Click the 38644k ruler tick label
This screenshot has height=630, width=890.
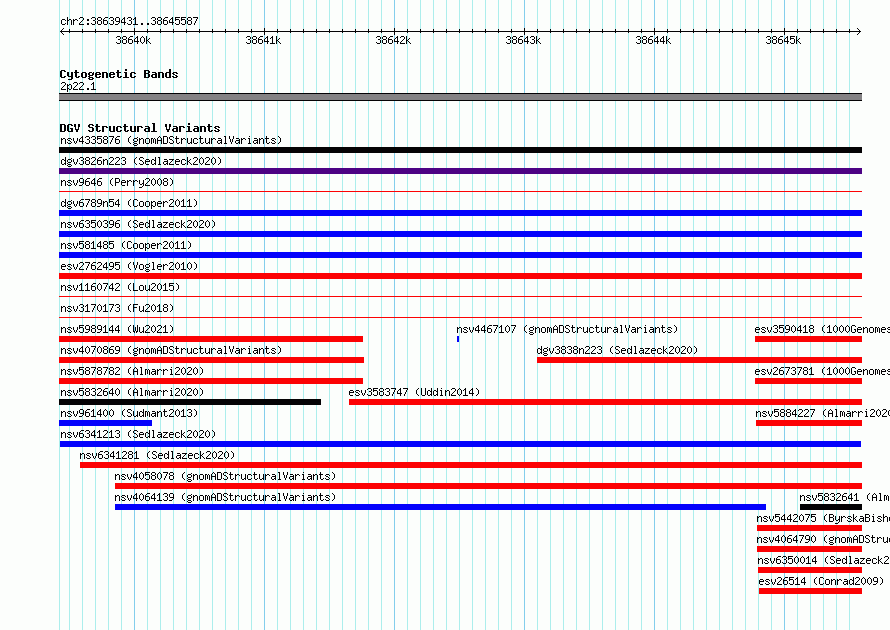click(653, 40)
